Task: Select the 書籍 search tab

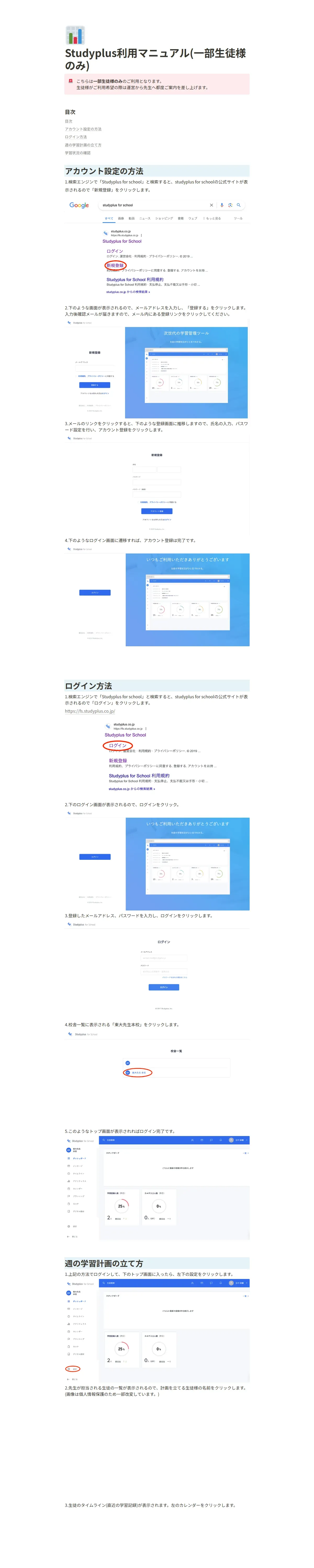Action: click(181, 218)
